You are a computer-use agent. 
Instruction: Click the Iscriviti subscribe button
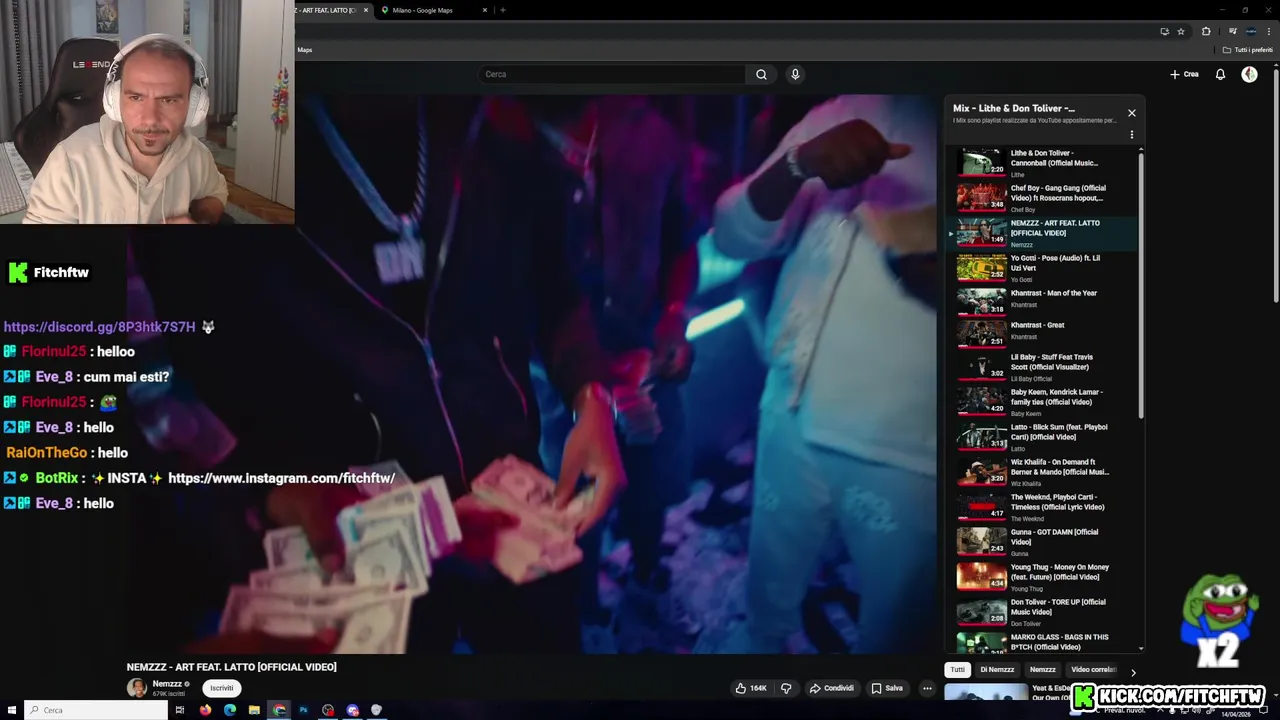click(x=222, y=688)
